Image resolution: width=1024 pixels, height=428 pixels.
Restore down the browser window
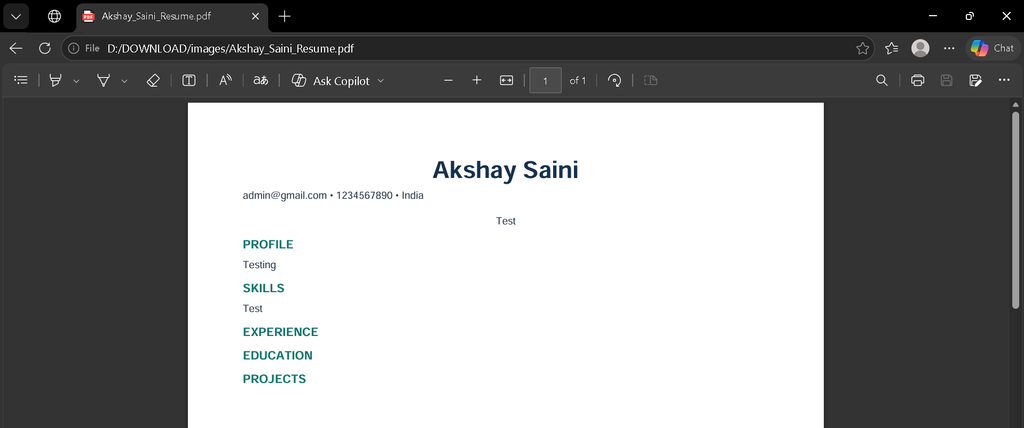[970, 16]
